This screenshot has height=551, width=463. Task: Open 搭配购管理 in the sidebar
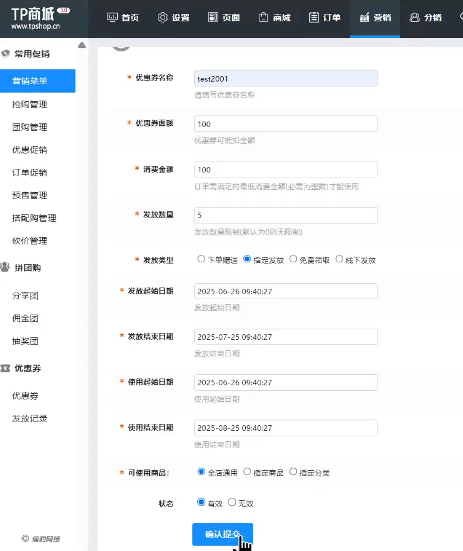click(x=34, y=218)
